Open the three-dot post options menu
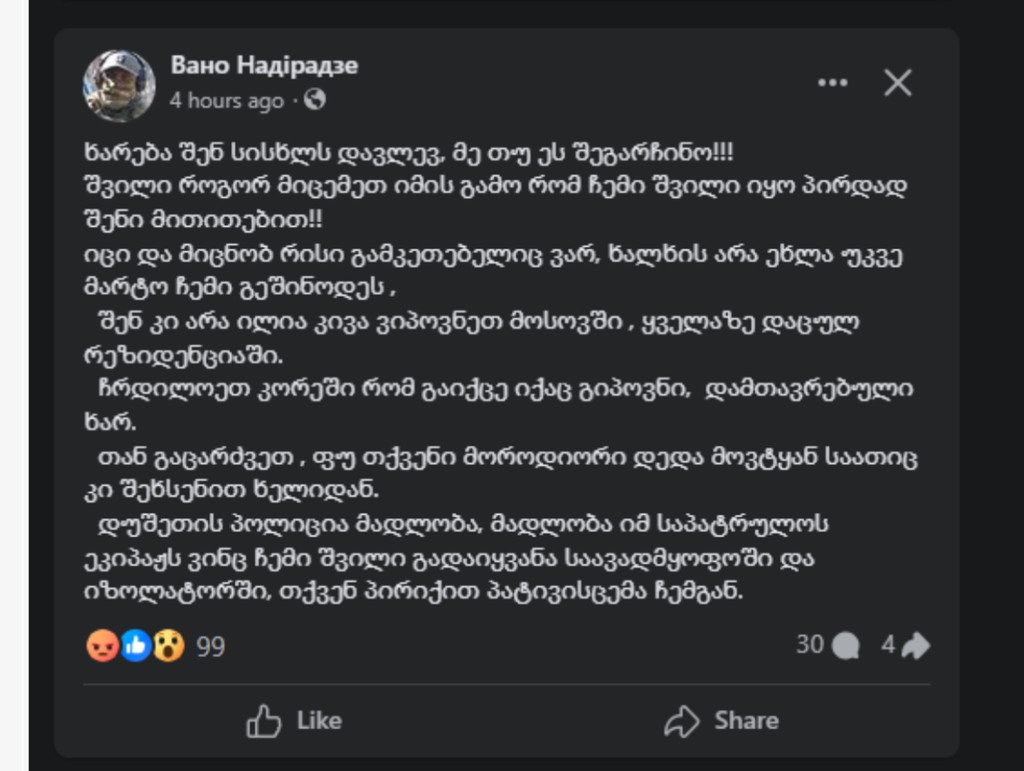 pyautogui.click(x=833, y=83)
